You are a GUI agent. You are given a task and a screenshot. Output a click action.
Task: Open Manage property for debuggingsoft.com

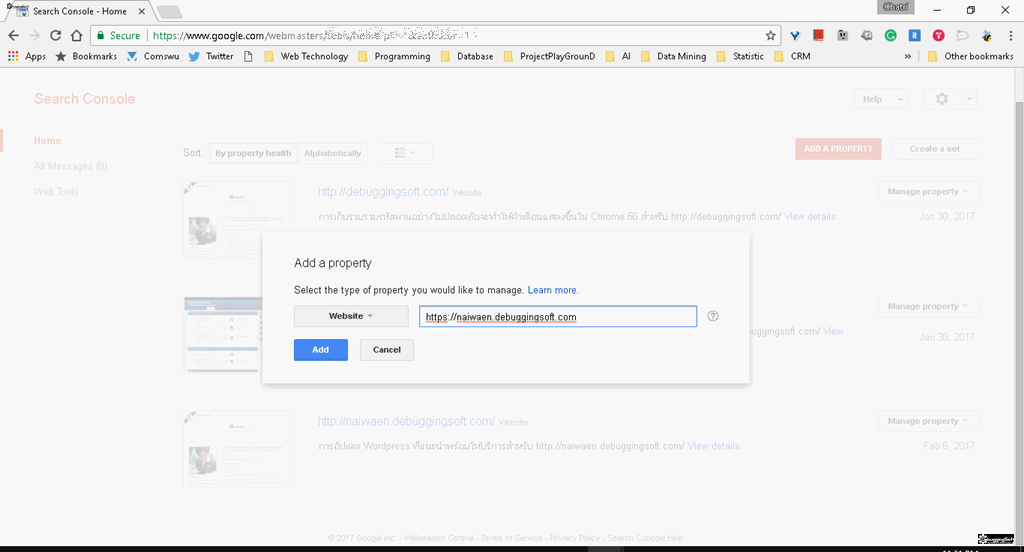[x=928, y=191]
